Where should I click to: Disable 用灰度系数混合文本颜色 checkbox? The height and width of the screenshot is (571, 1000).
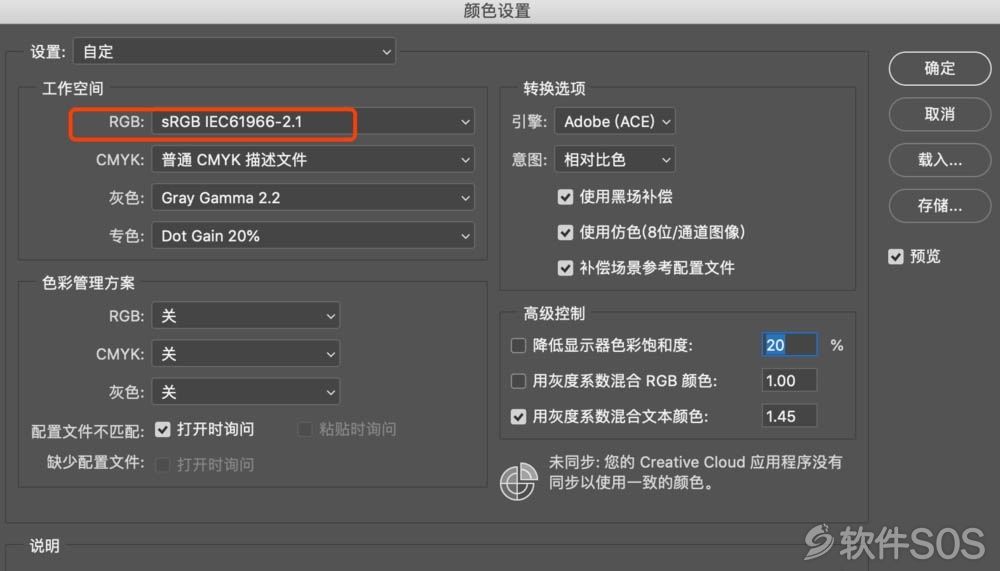pyautogui.click(x=518, y=417)
